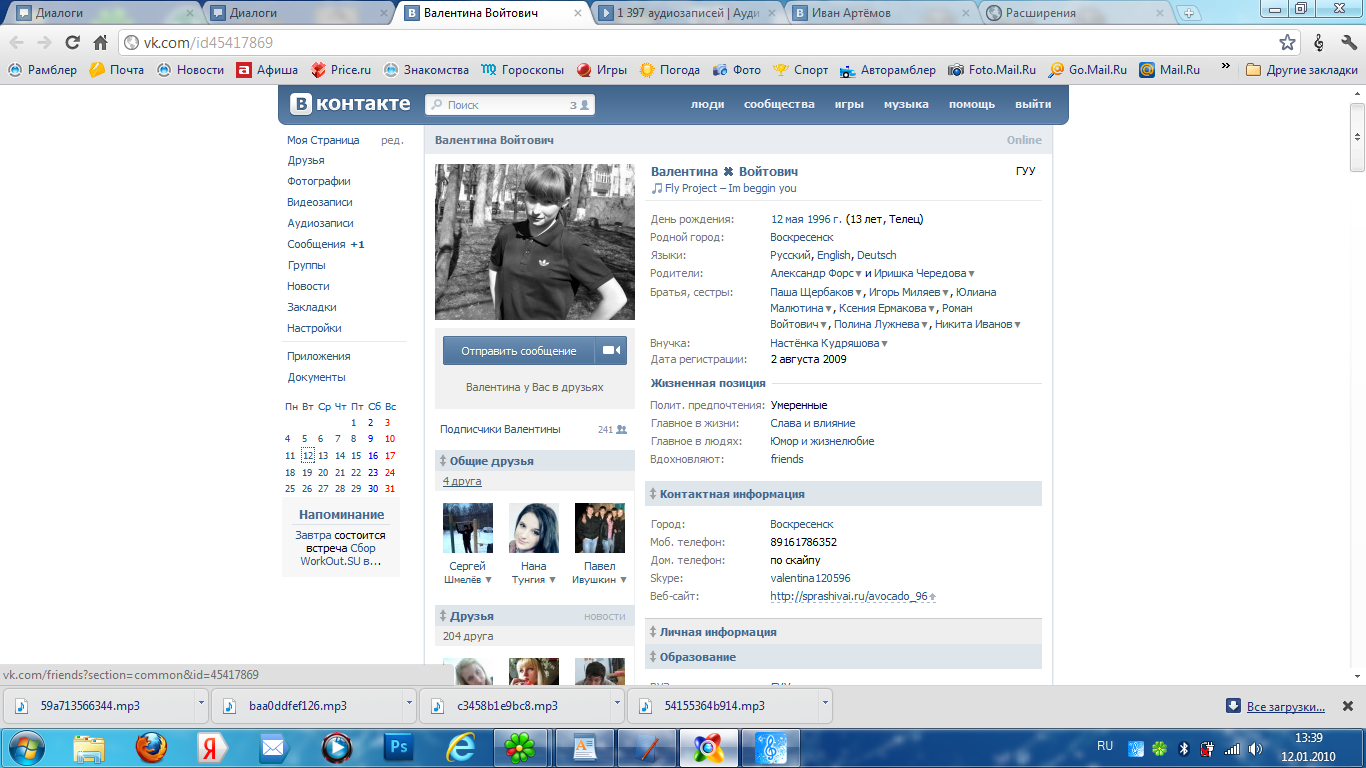The height and width of the screenshot is (768, 1366).
Task: Switch to the Иван Артёмов tab
Action: point(881,13)
